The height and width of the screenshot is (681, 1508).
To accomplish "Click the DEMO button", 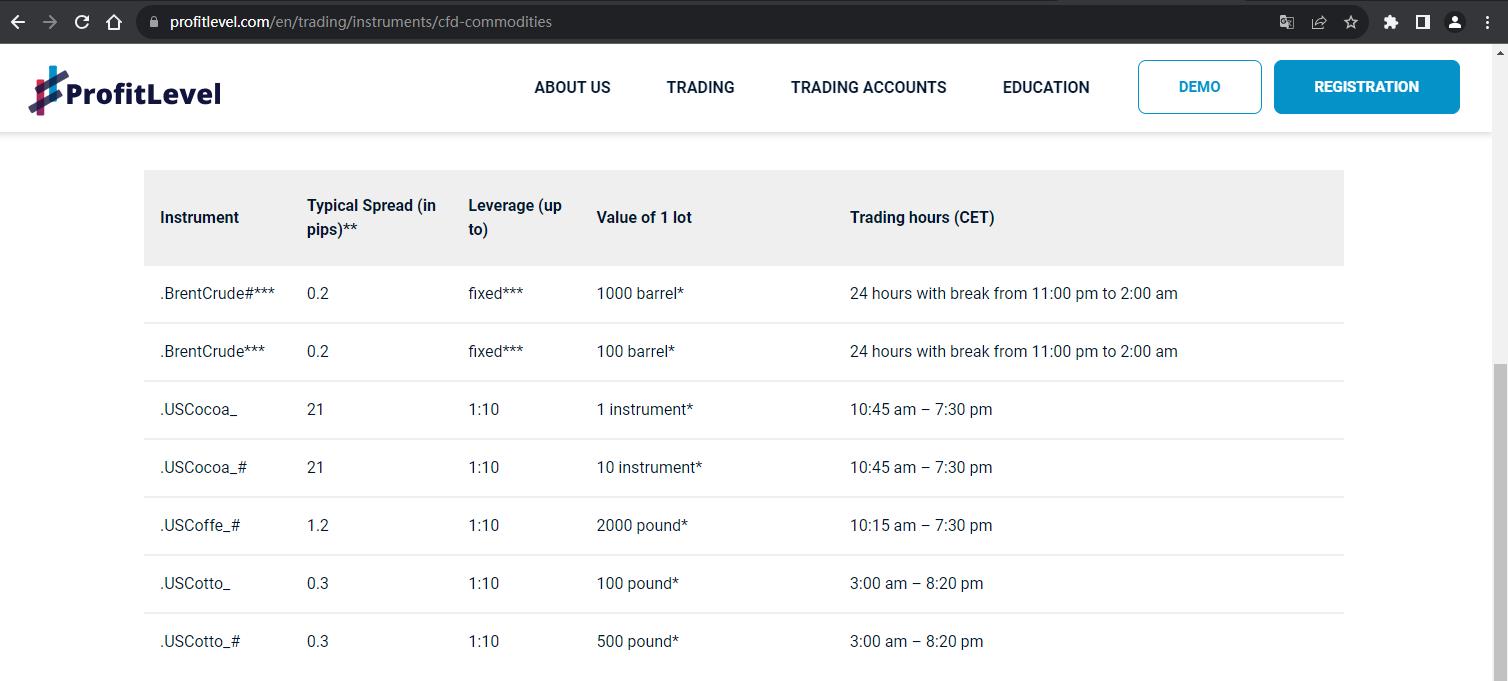I will click(1199, 87).
